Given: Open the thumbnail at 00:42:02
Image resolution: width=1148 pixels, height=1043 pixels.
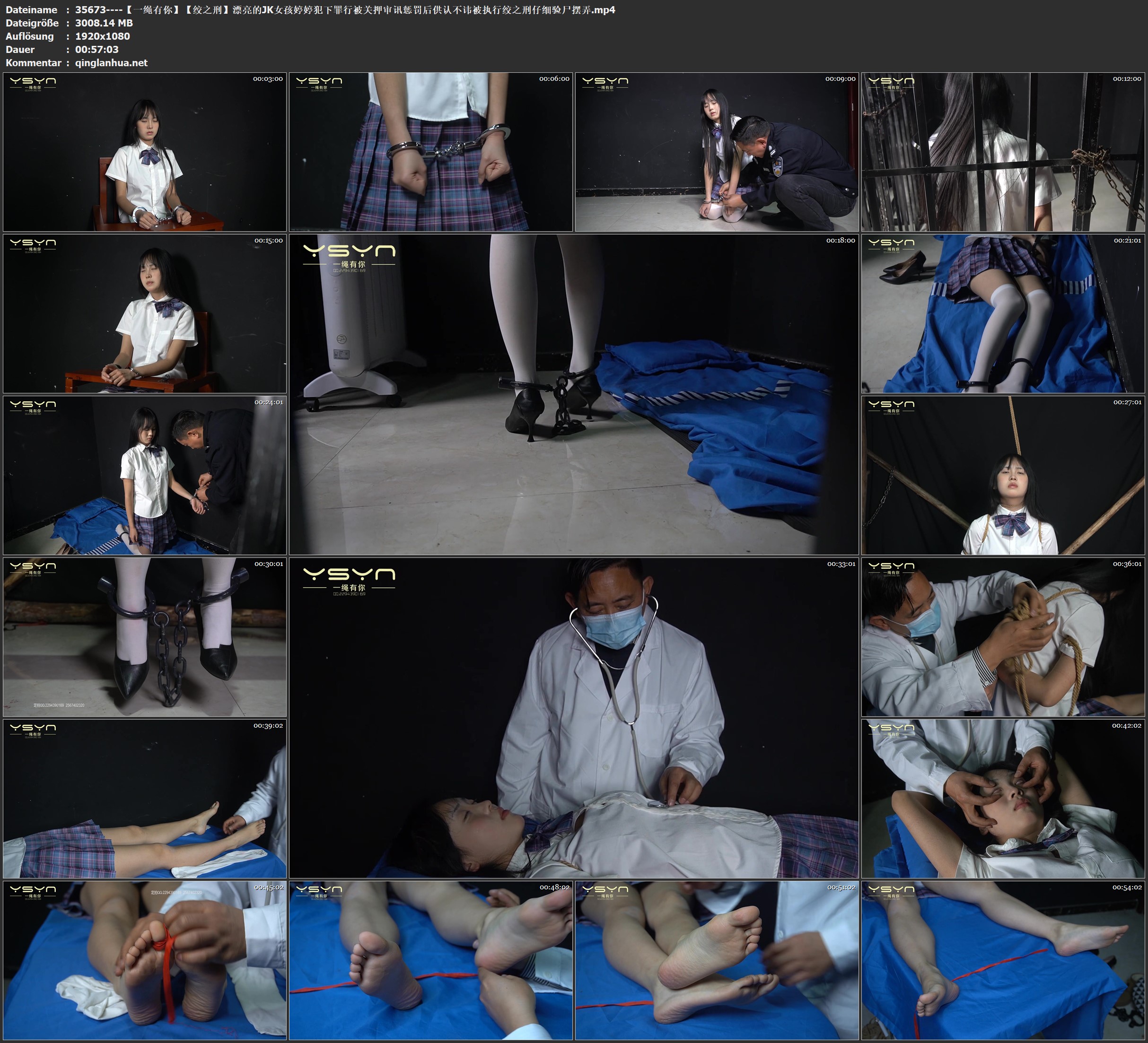Looking at the screenshot, I should click(1003, 799).
